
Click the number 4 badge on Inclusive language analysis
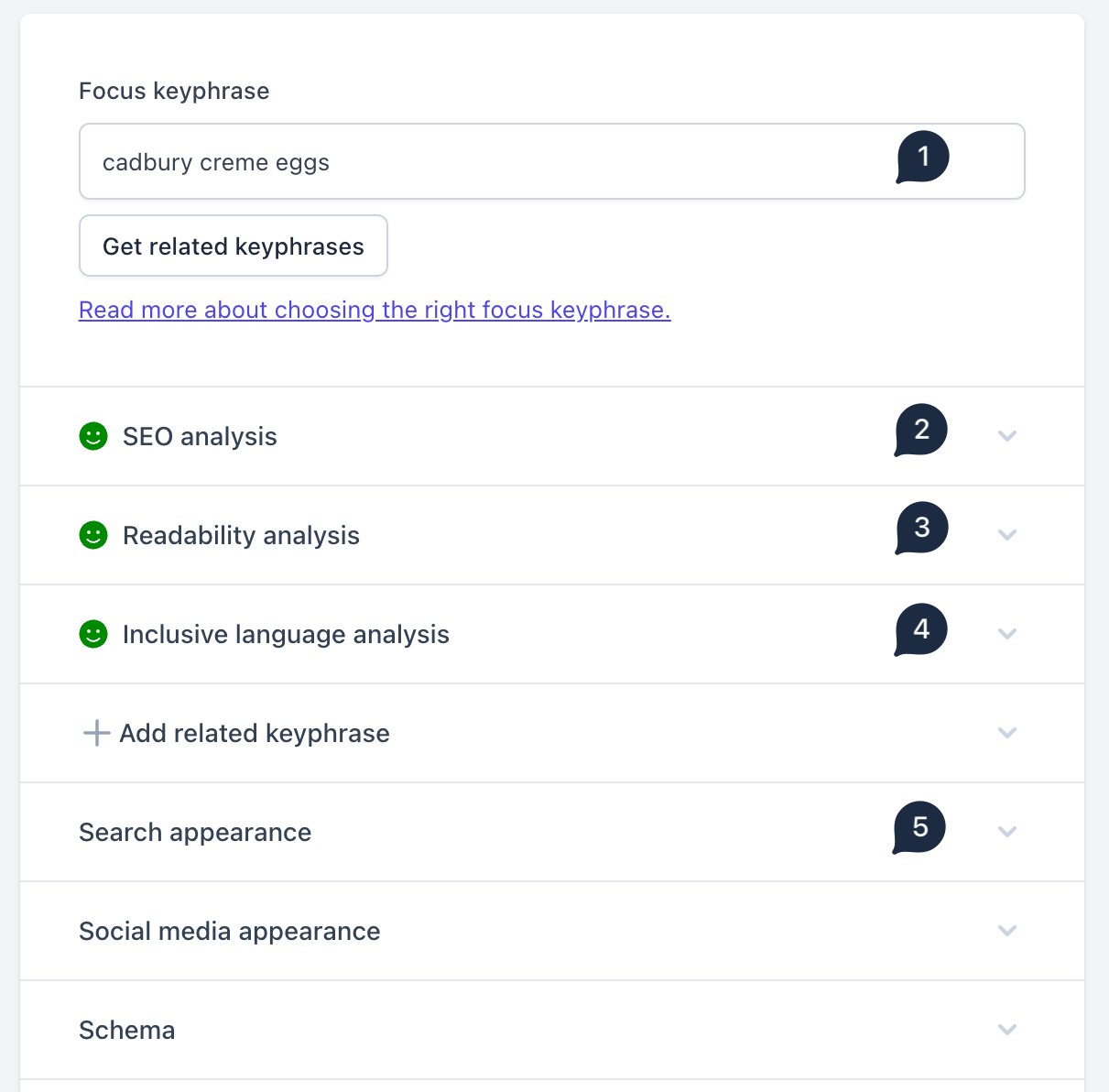coord(919,628)
